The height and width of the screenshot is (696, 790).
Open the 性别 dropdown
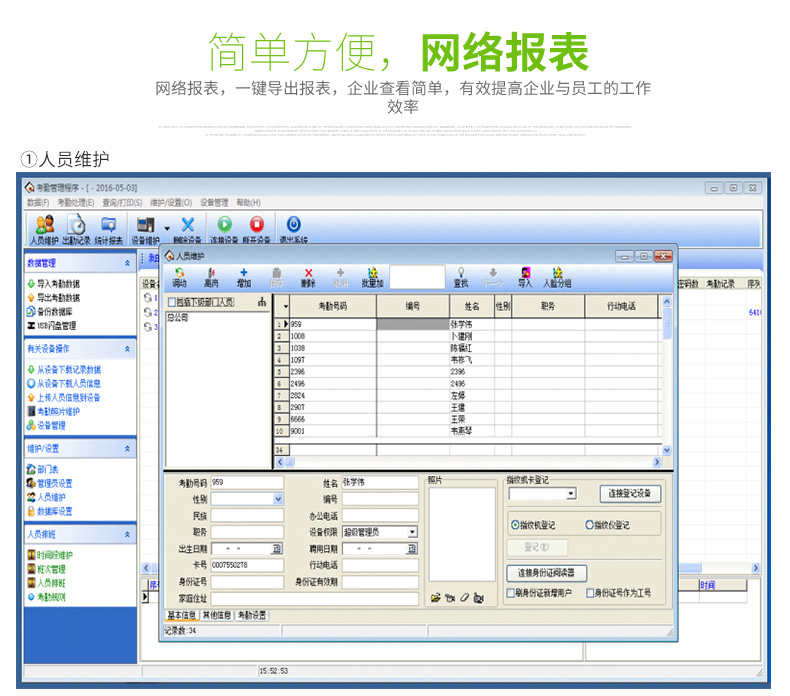coord(278,498)
